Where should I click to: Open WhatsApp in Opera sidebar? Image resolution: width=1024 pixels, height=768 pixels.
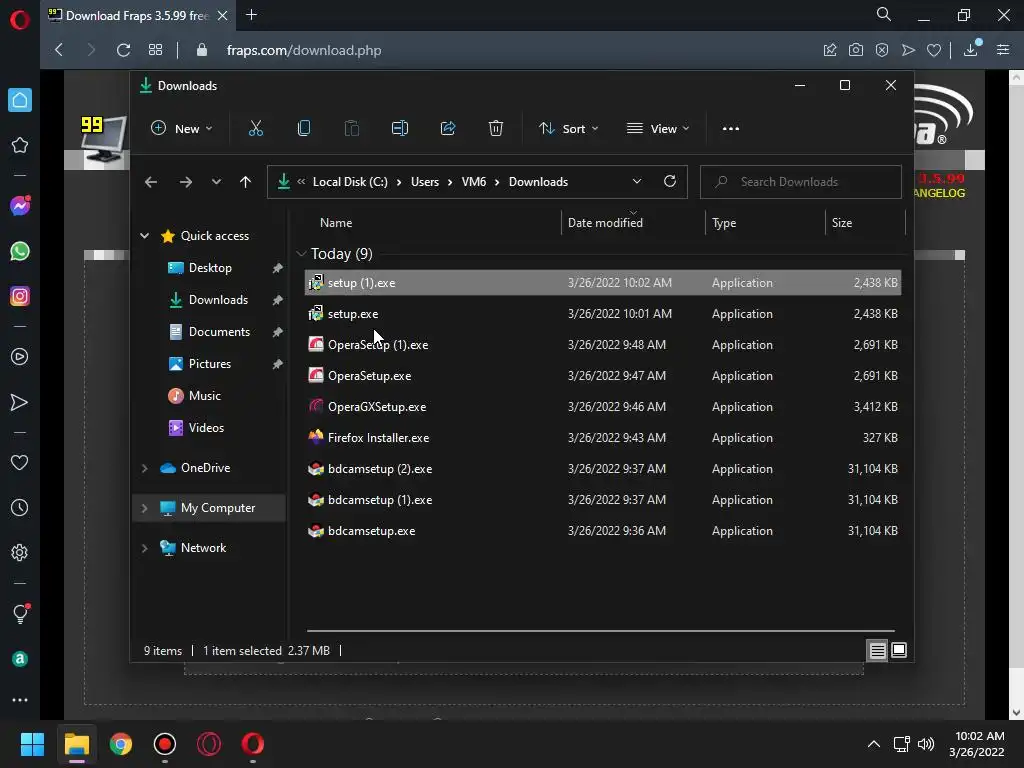click(20, 251)
